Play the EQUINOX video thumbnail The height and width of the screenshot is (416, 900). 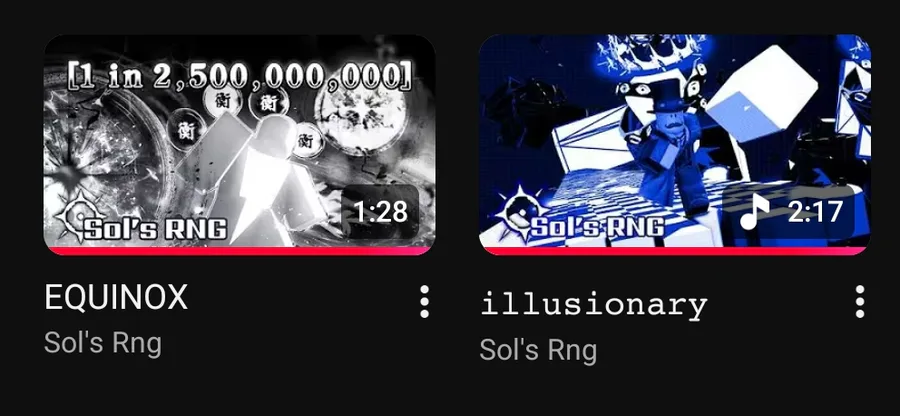(x=239, y=144)
